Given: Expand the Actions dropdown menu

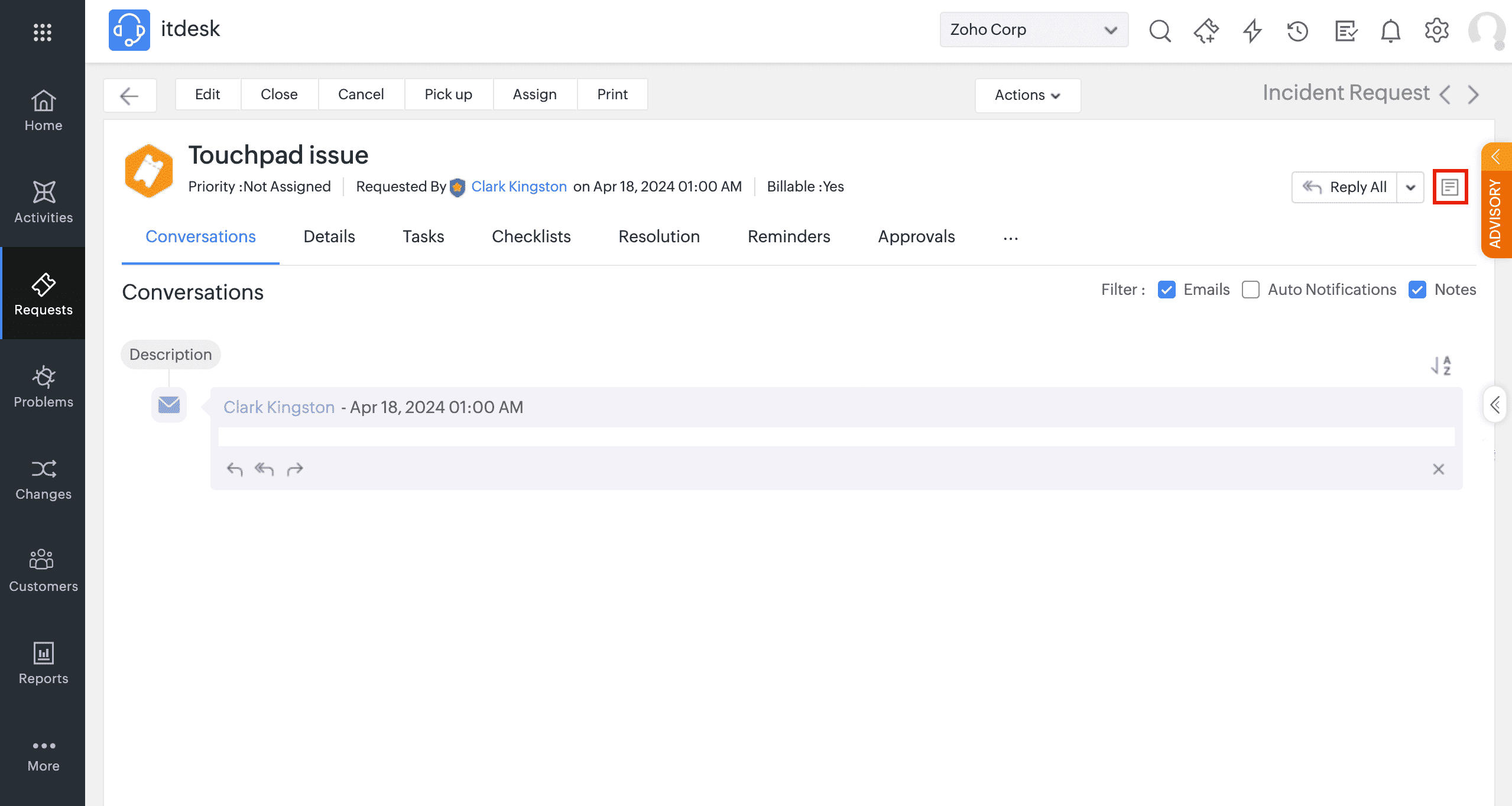Looking at the screenshot, I should 1027,95.
